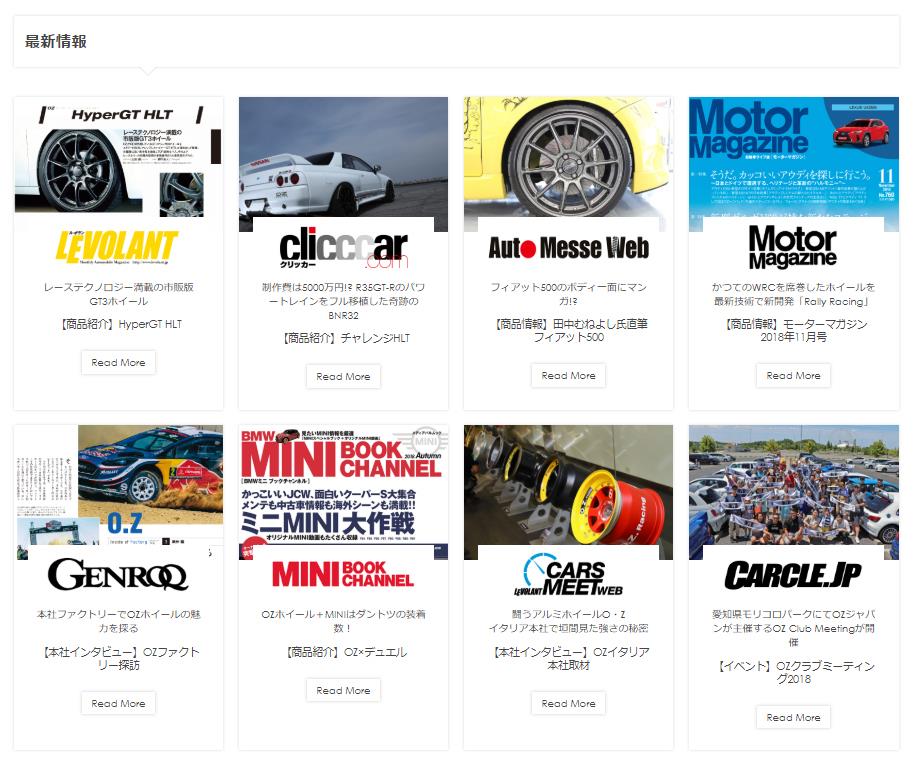Open the 【商品情報】田中むねよし氏直筆 フィアット500 title
Viewport: 913px width, 759px height.
pos(568,330)
